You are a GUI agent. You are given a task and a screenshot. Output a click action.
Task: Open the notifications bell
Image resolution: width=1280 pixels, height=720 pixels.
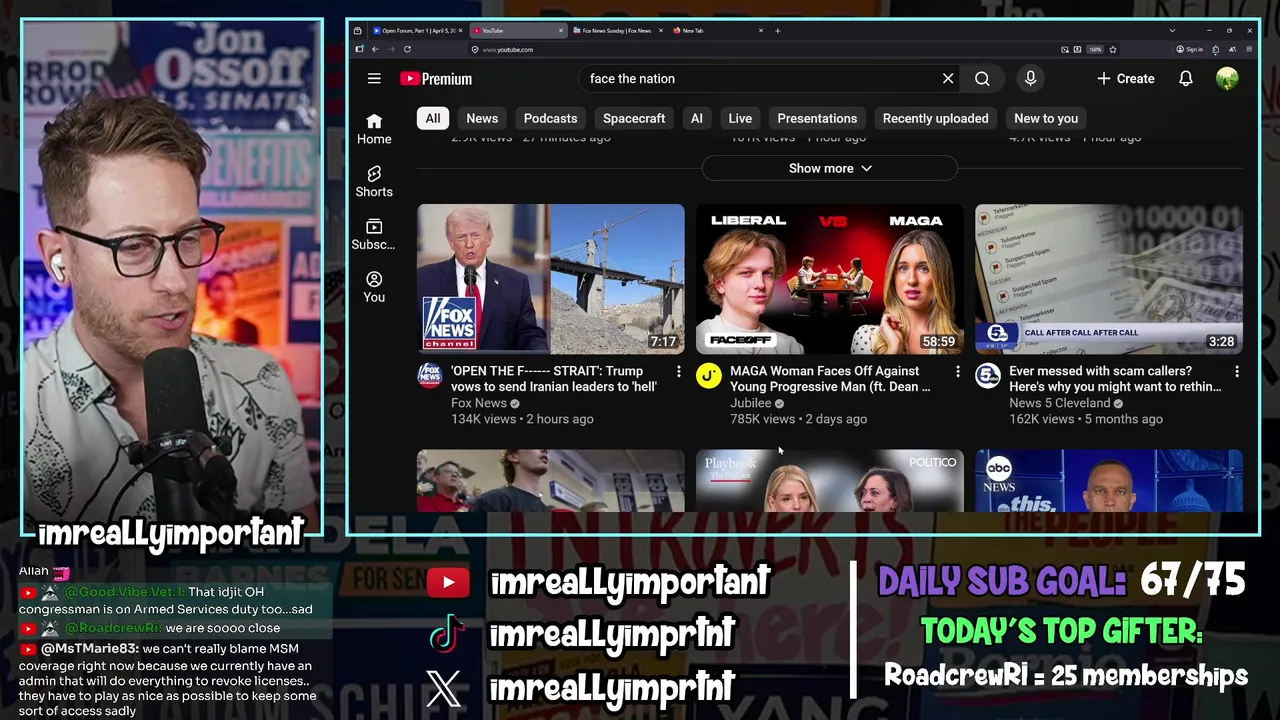click(x=1186, y=79)
